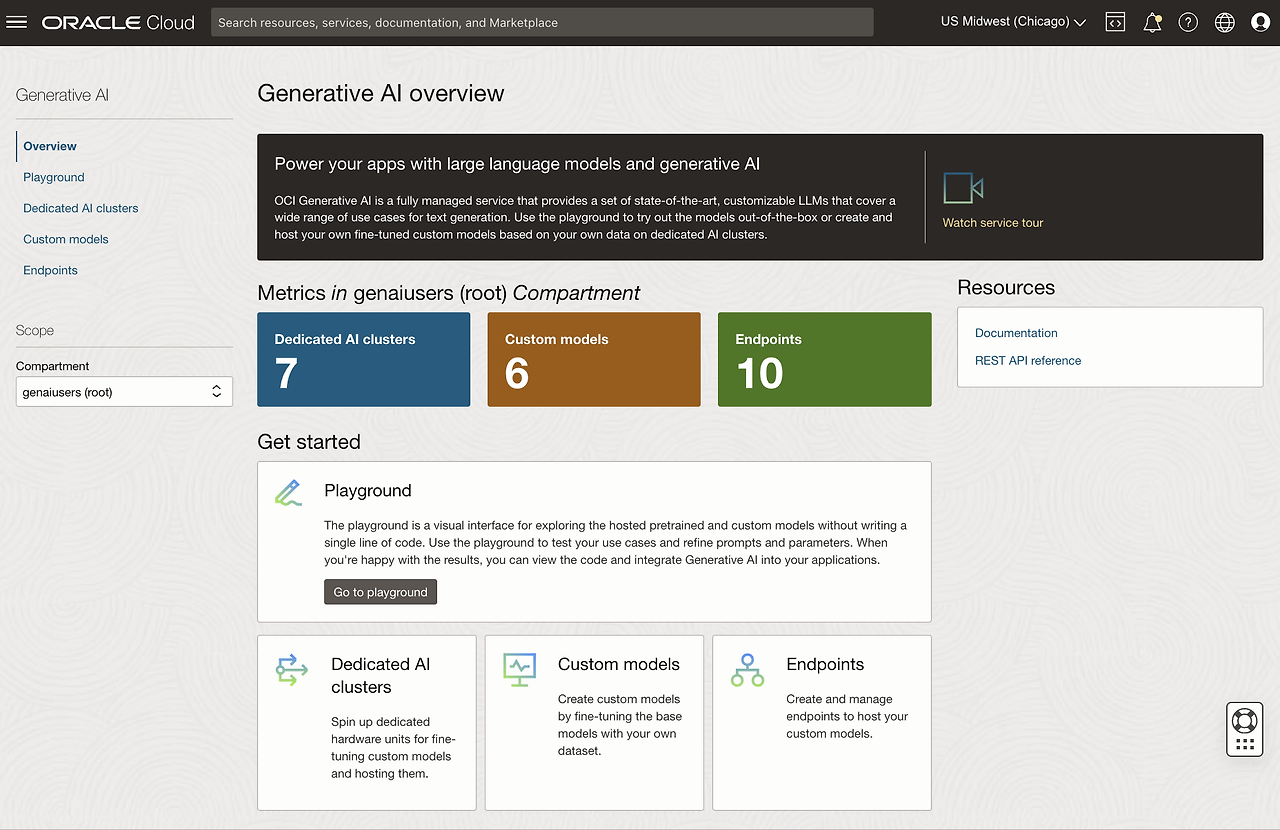Click the Go to playground button

(380, 592)
